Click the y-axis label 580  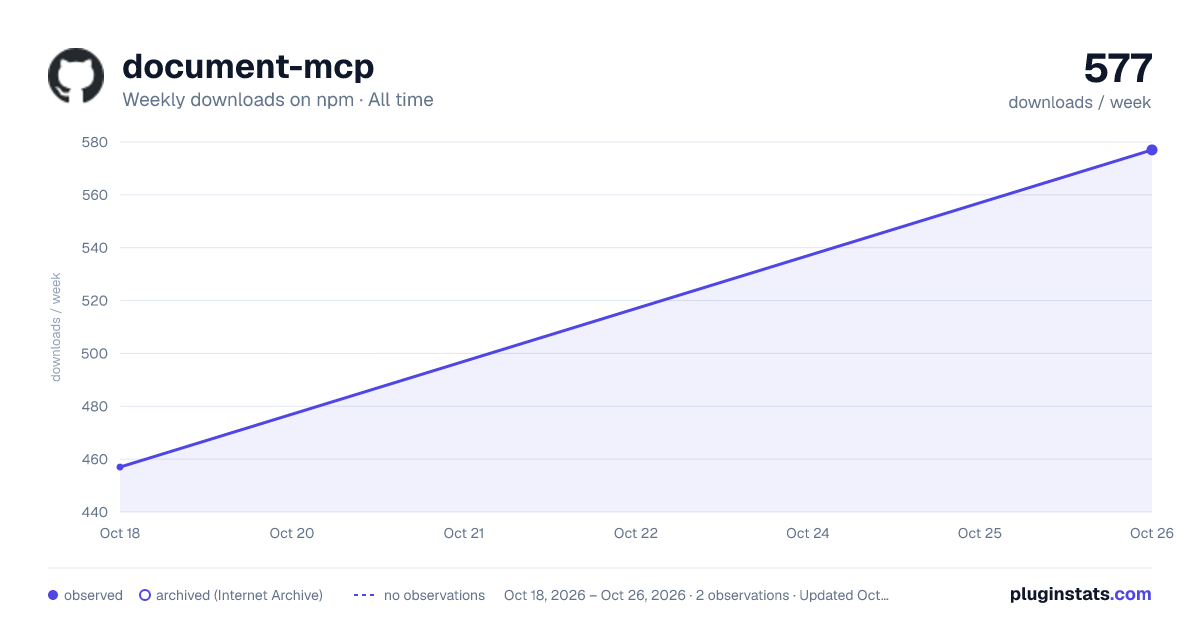pyautogui.click(x=94, y=142)
